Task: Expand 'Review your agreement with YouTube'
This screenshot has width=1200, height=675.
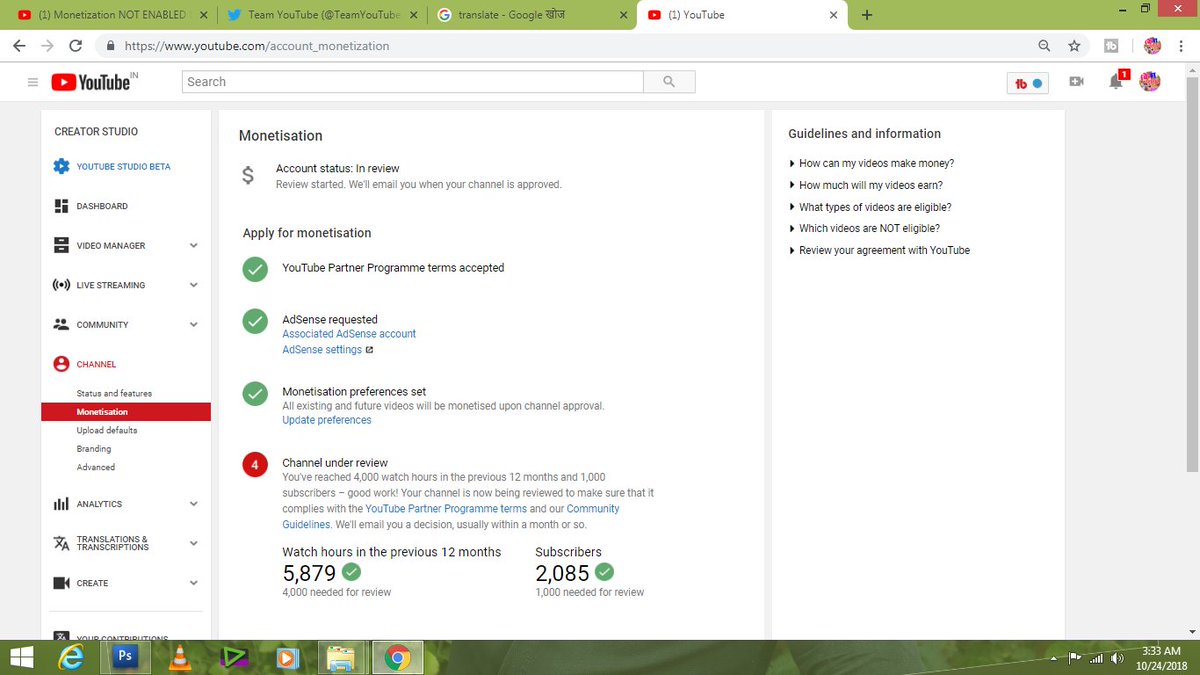Action: tap(879, 250)
